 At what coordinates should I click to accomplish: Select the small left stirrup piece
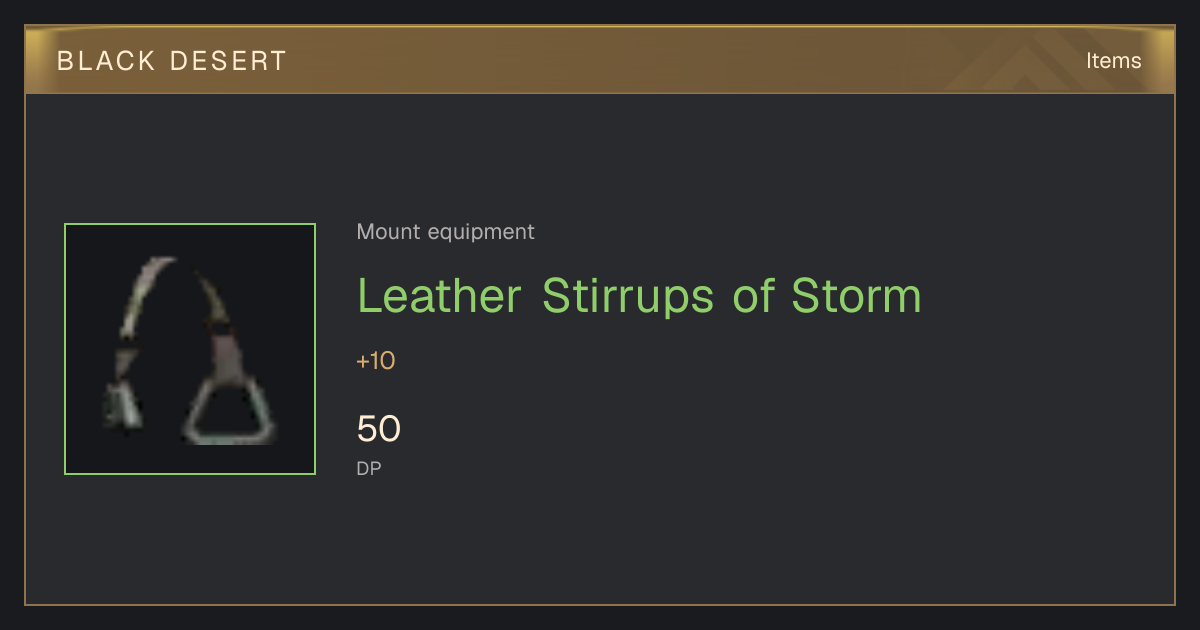click(123, 405)
